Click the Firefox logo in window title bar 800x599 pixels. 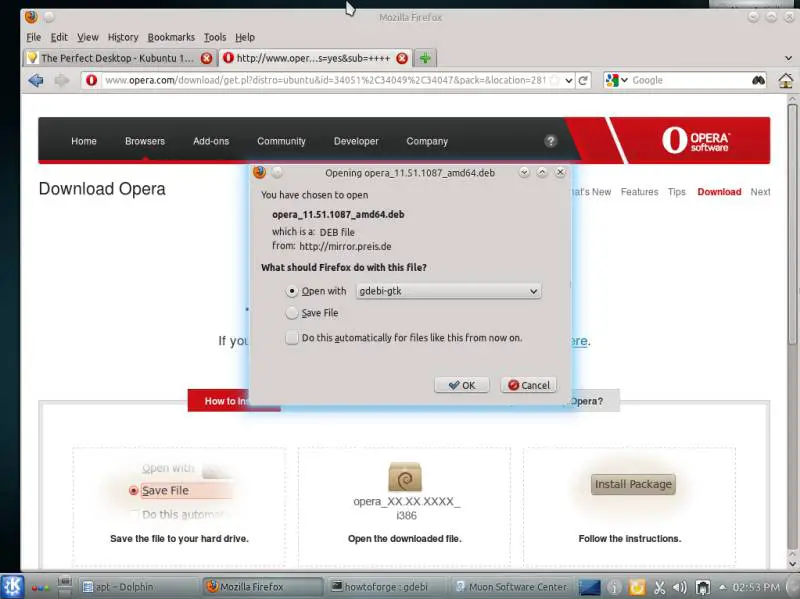[x=31, y=17]
